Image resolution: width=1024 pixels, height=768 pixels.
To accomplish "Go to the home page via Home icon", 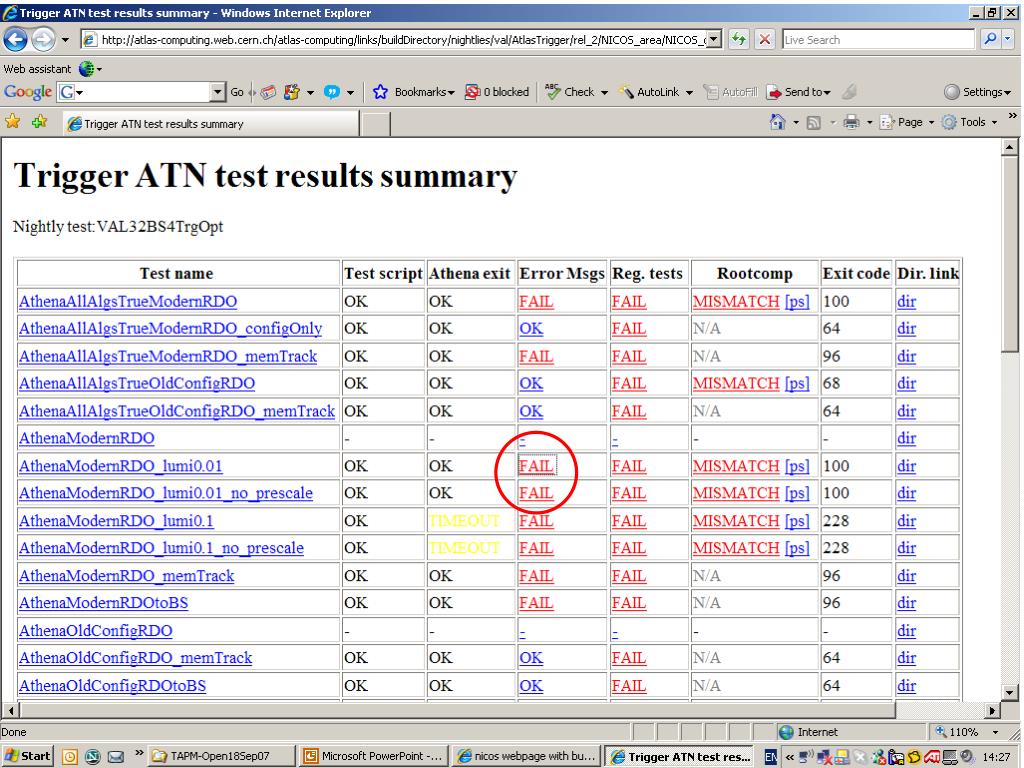I will (777, 122).
